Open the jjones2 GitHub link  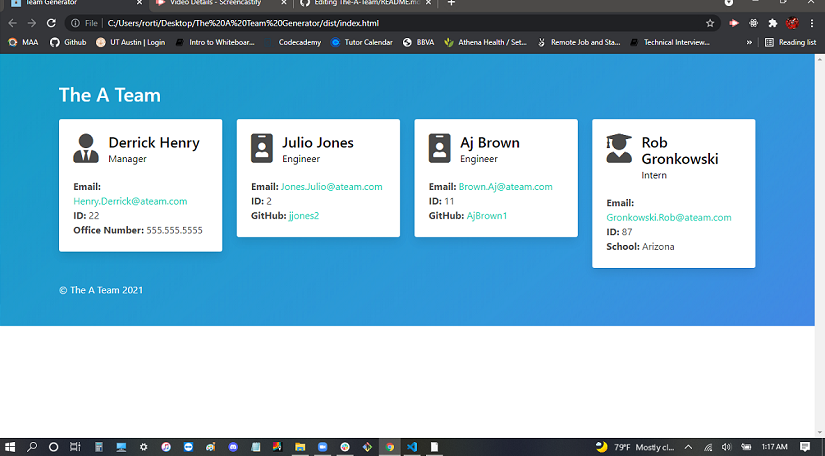tap(304, 216)
